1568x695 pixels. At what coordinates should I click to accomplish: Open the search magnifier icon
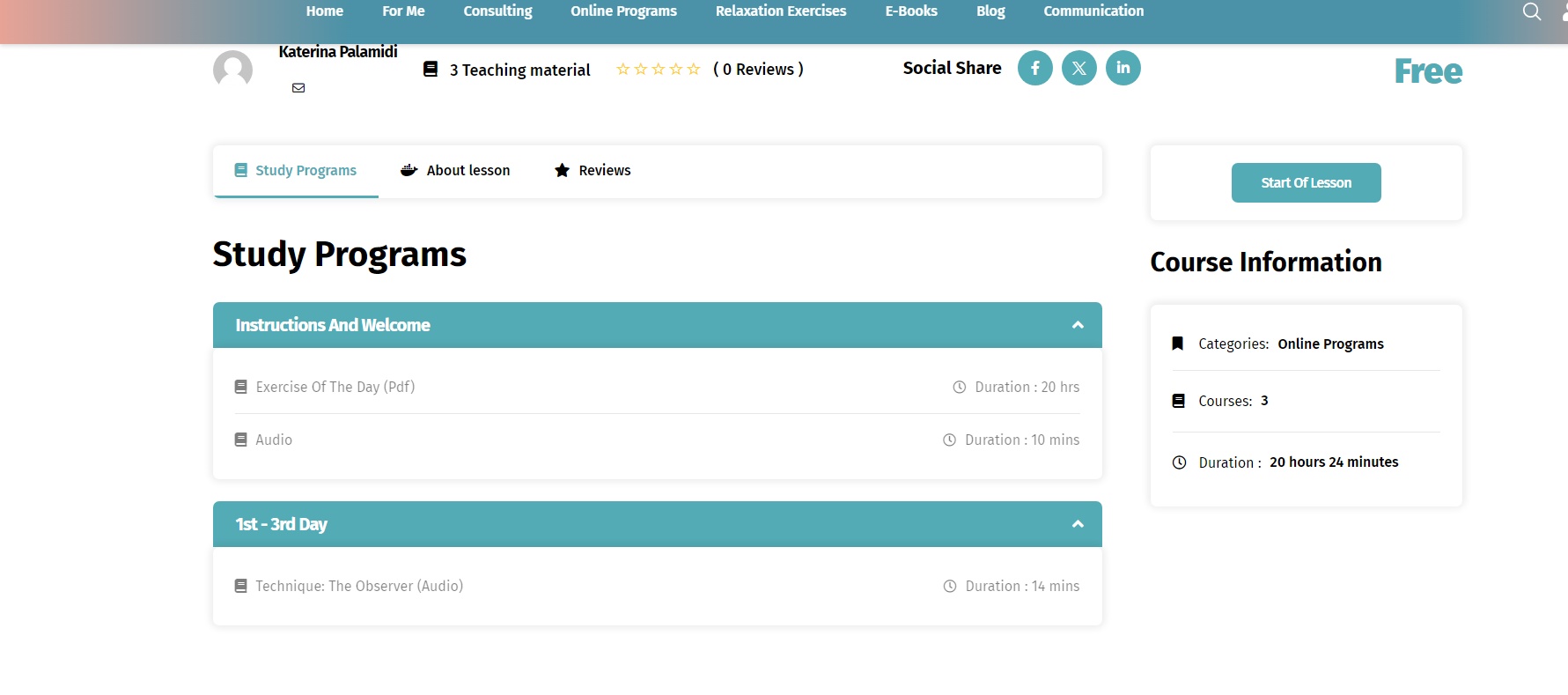pos(1532,11)
